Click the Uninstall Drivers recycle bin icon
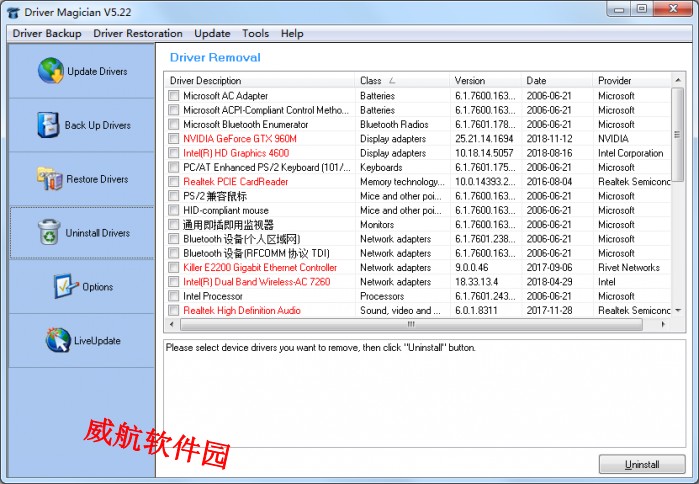The height and width of the screenshot is (484, 699). click(49, 232)
